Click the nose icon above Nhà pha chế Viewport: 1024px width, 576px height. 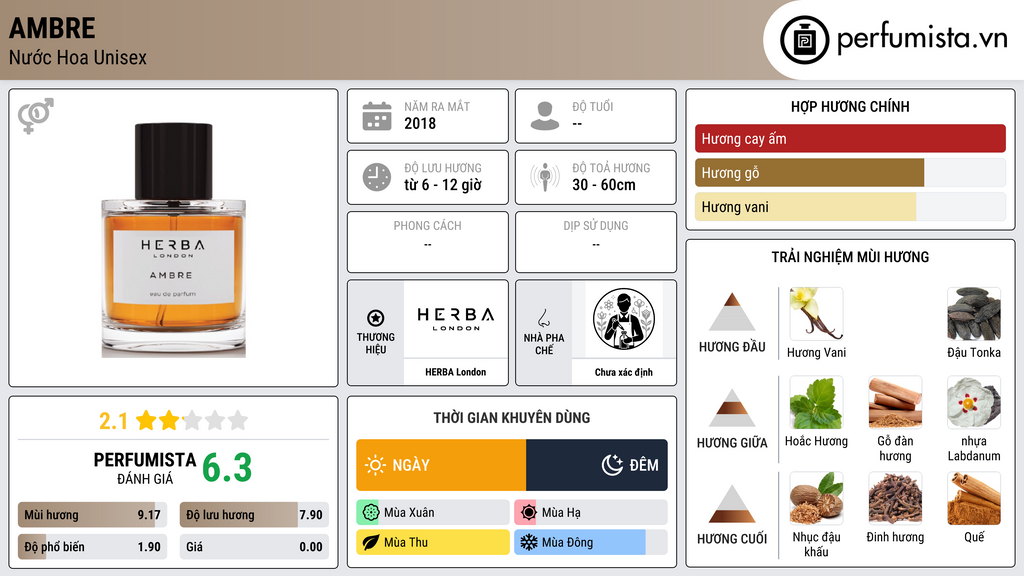(543, 318)
